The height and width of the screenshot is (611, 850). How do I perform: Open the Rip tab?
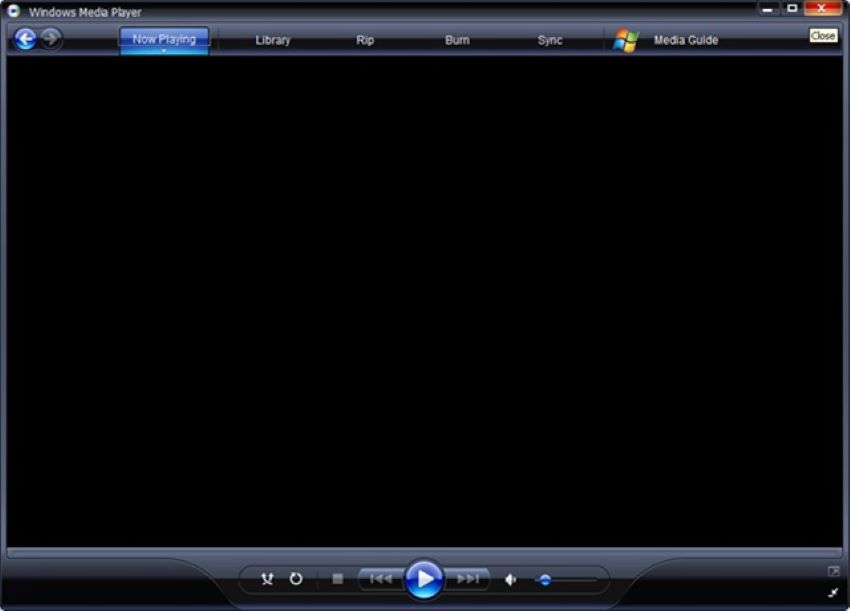[365, 40]
